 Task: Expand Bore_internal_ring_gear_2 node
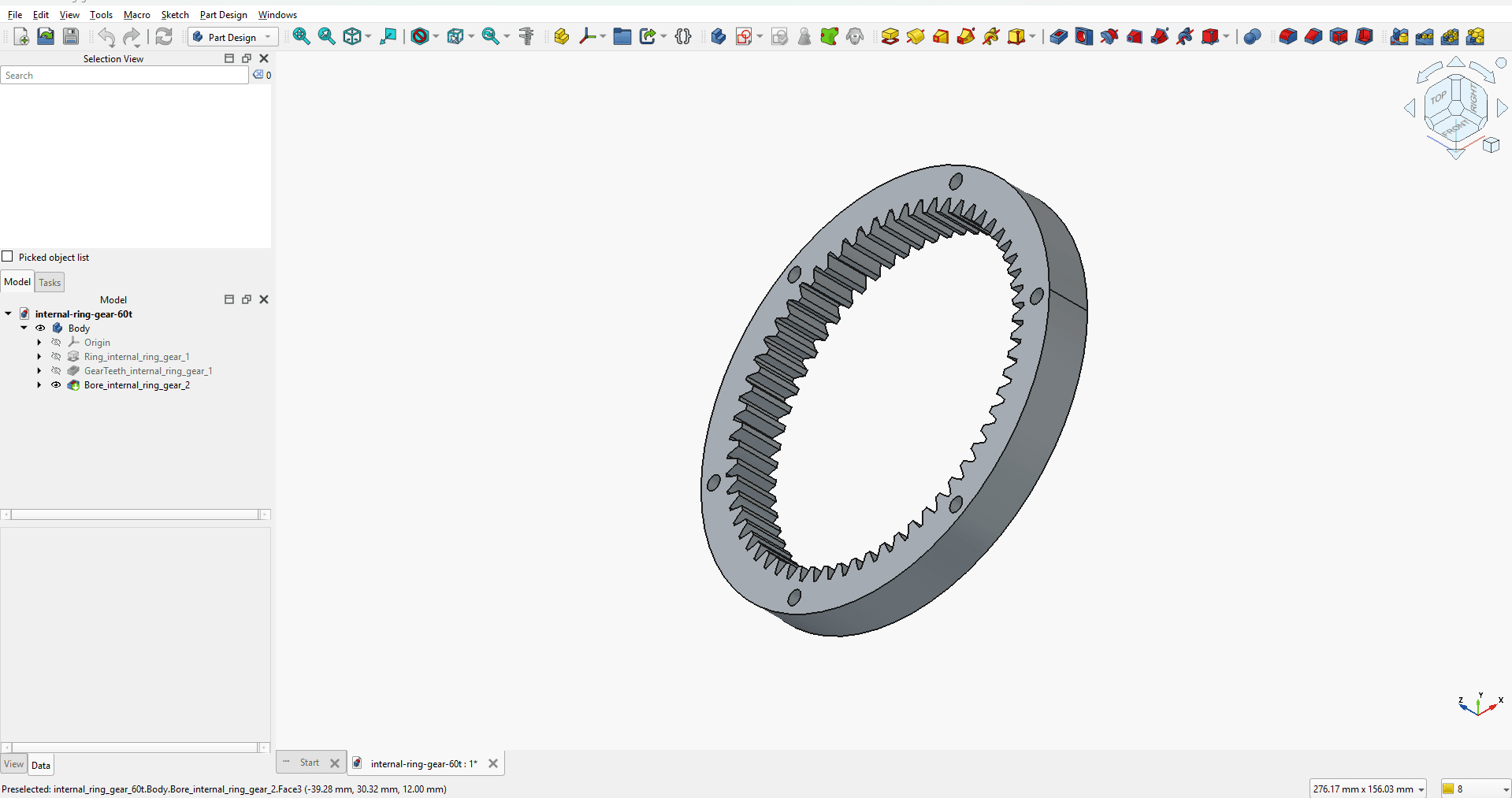[x=39, y=385]
